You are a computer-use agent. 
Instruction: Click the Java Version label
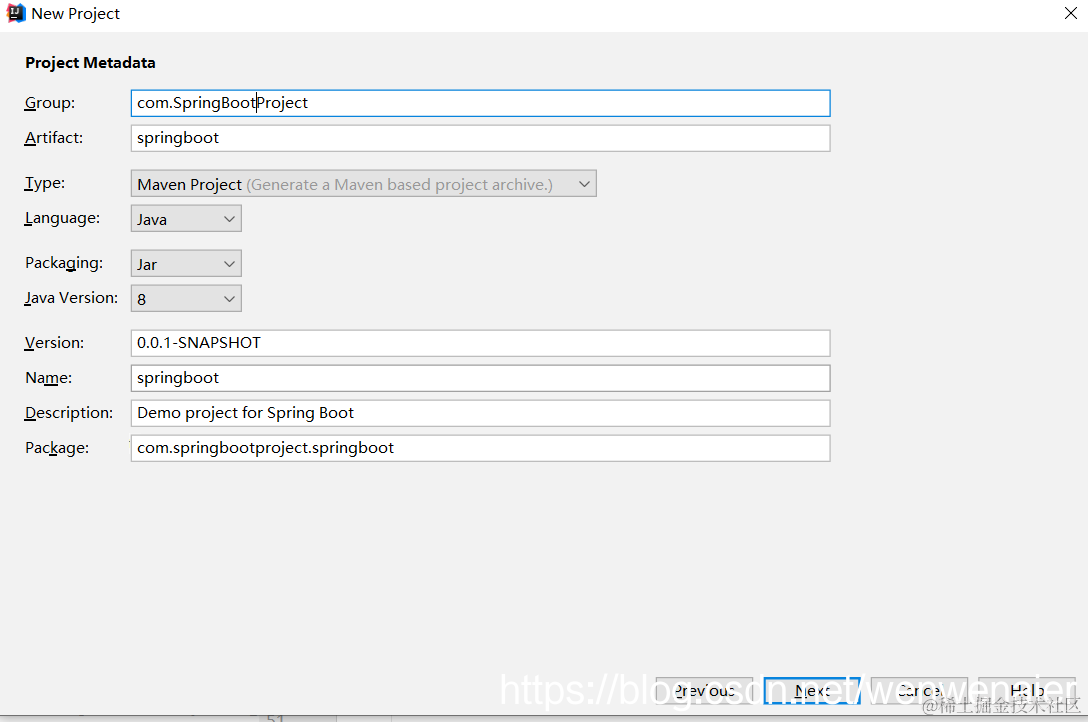pos(71,298)
